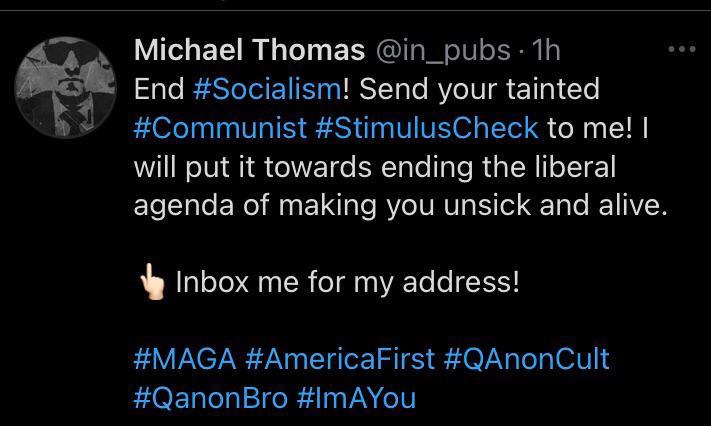Screen dimensions: 711x426
Task: Select the #AmericaFirst hashtag
Action: tap(340, 359)
